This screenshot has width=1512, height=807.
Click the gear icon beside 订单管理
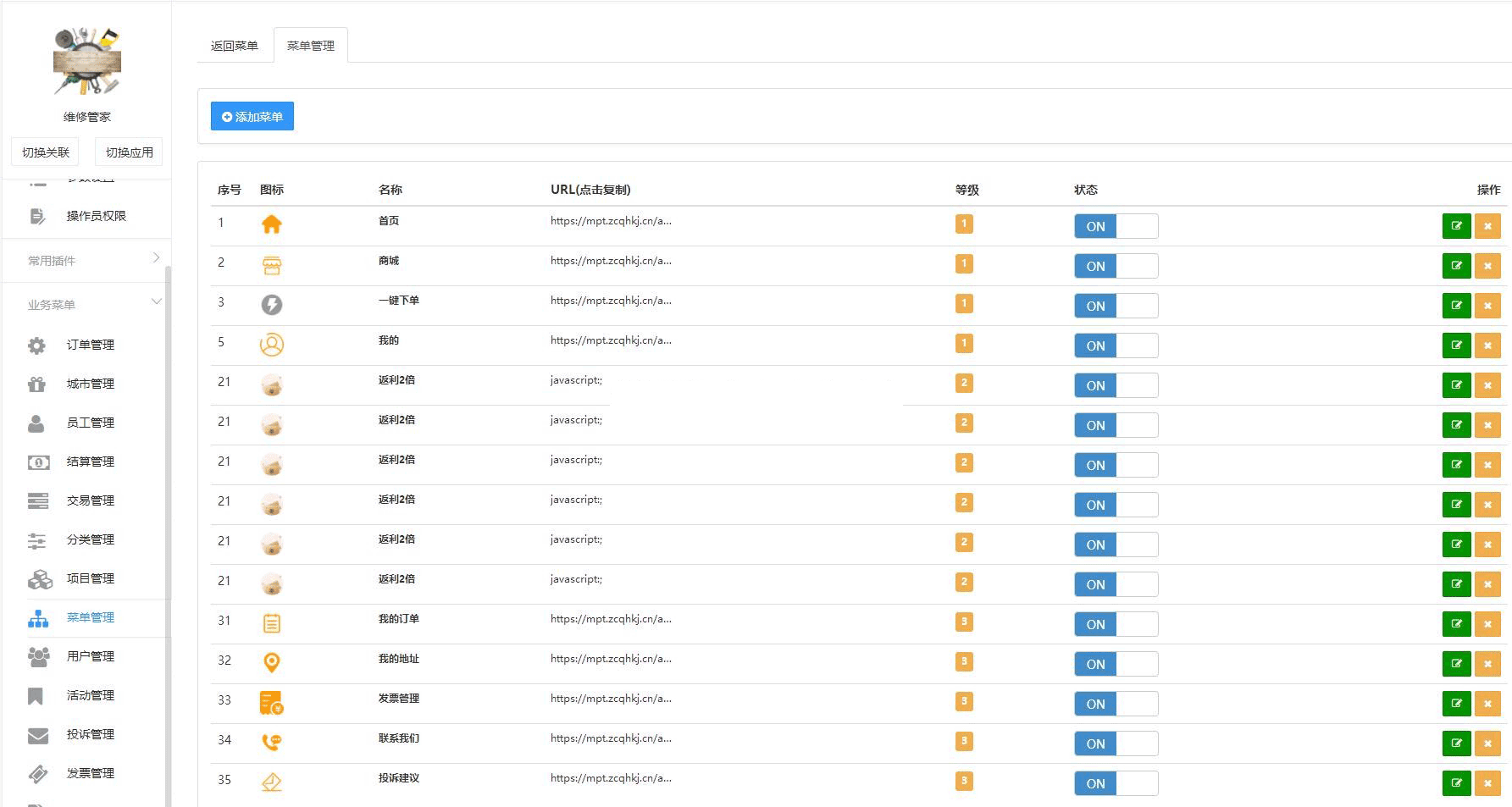pos(36,345)
